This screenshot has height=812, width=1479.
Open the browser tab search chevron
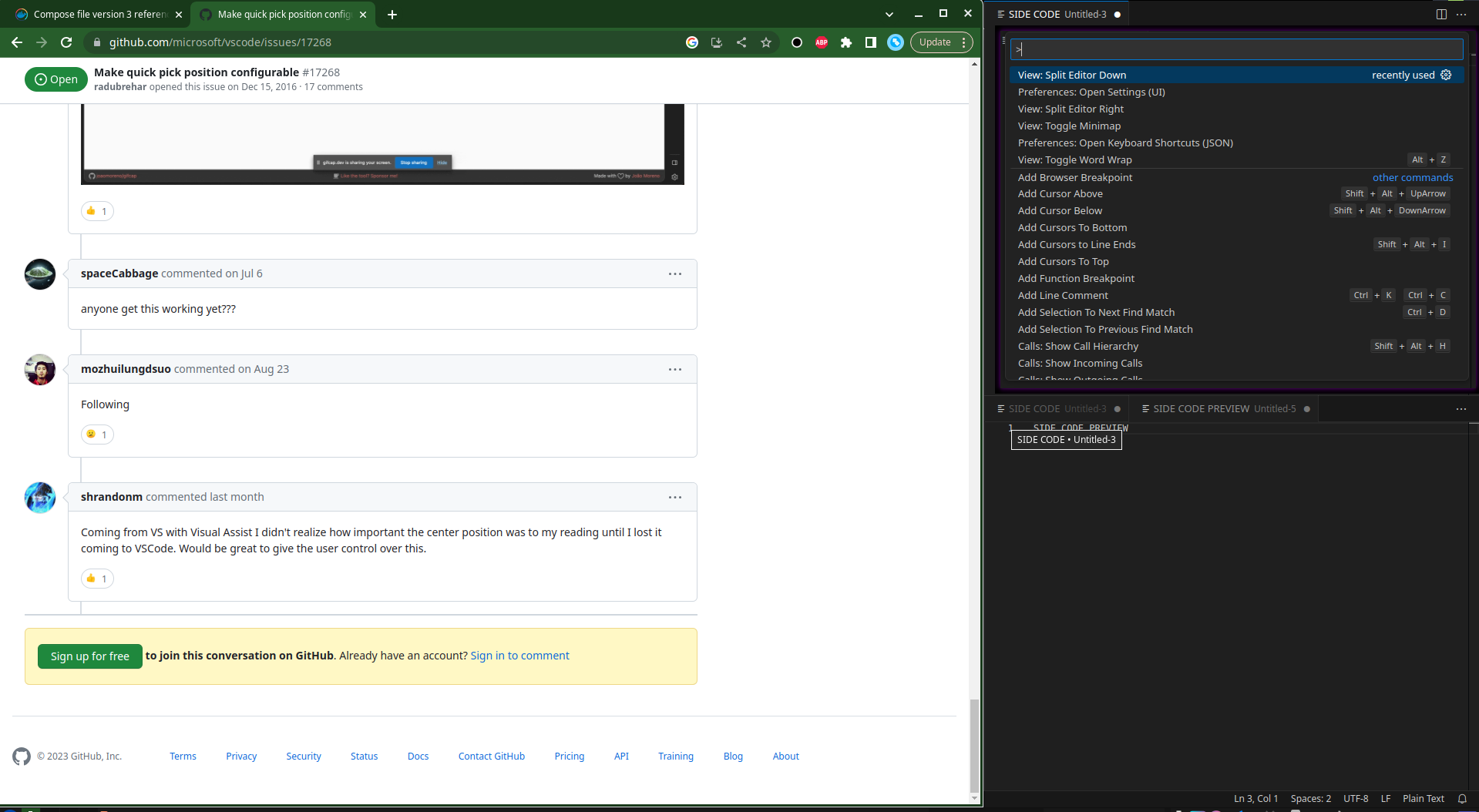point(889,14)
